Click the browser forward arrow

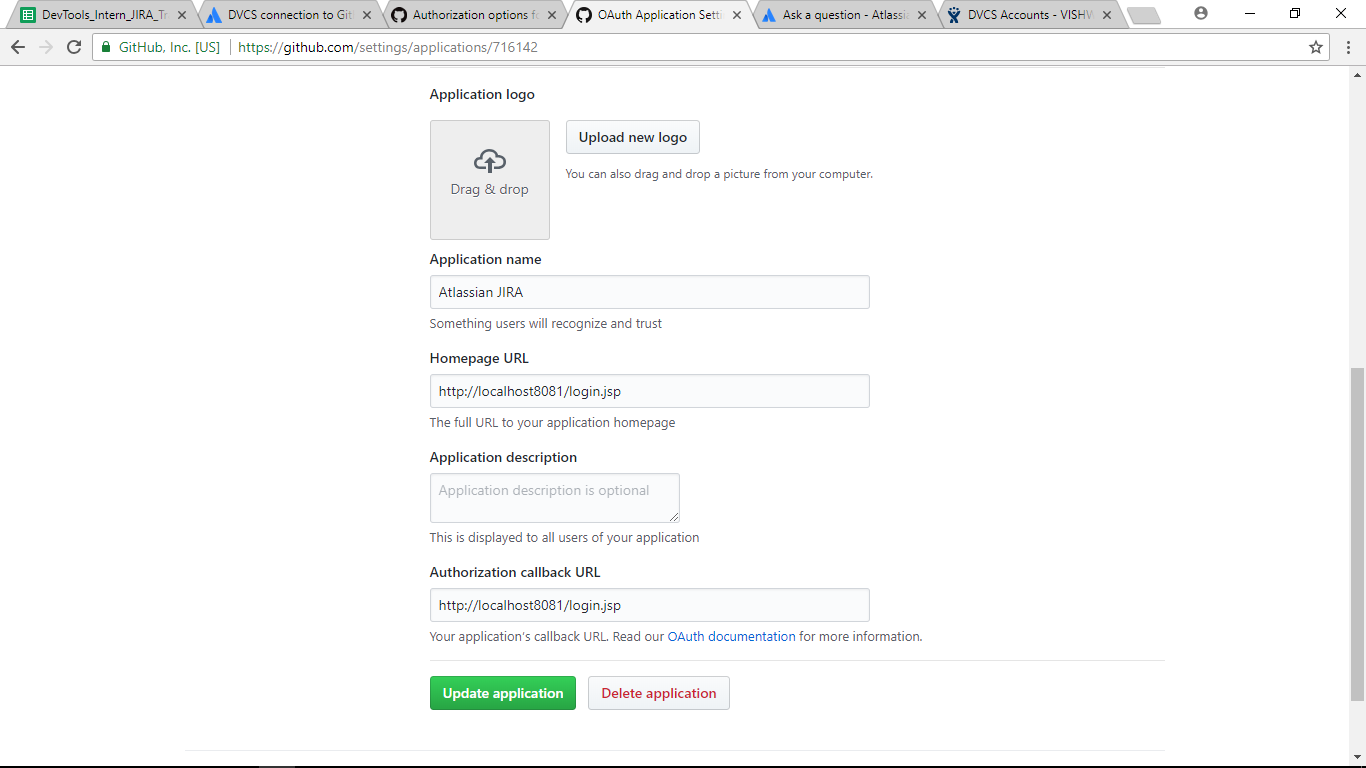(x=46, y=47)
